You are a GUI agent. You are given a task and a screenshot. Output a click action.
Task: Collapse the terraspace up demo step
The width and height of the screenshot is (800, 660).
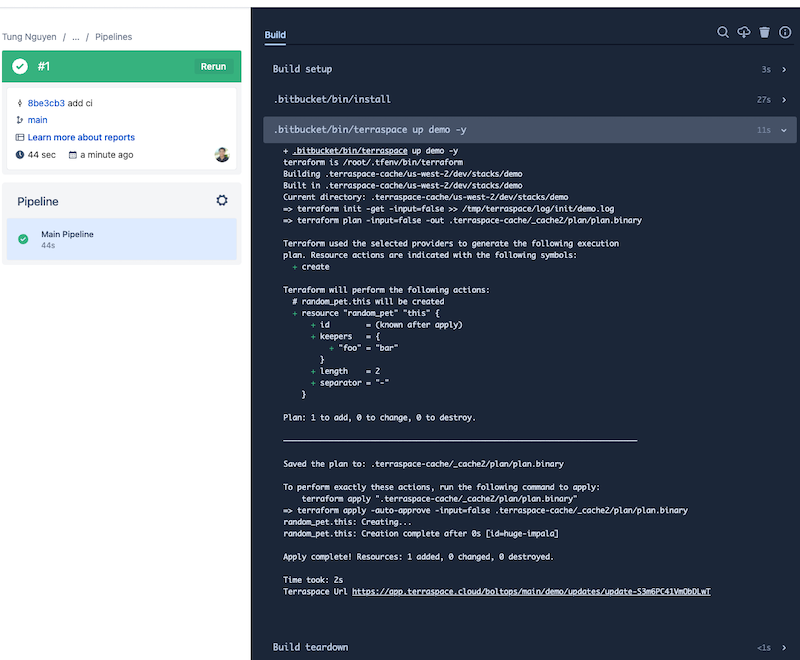tap(530, 130)
